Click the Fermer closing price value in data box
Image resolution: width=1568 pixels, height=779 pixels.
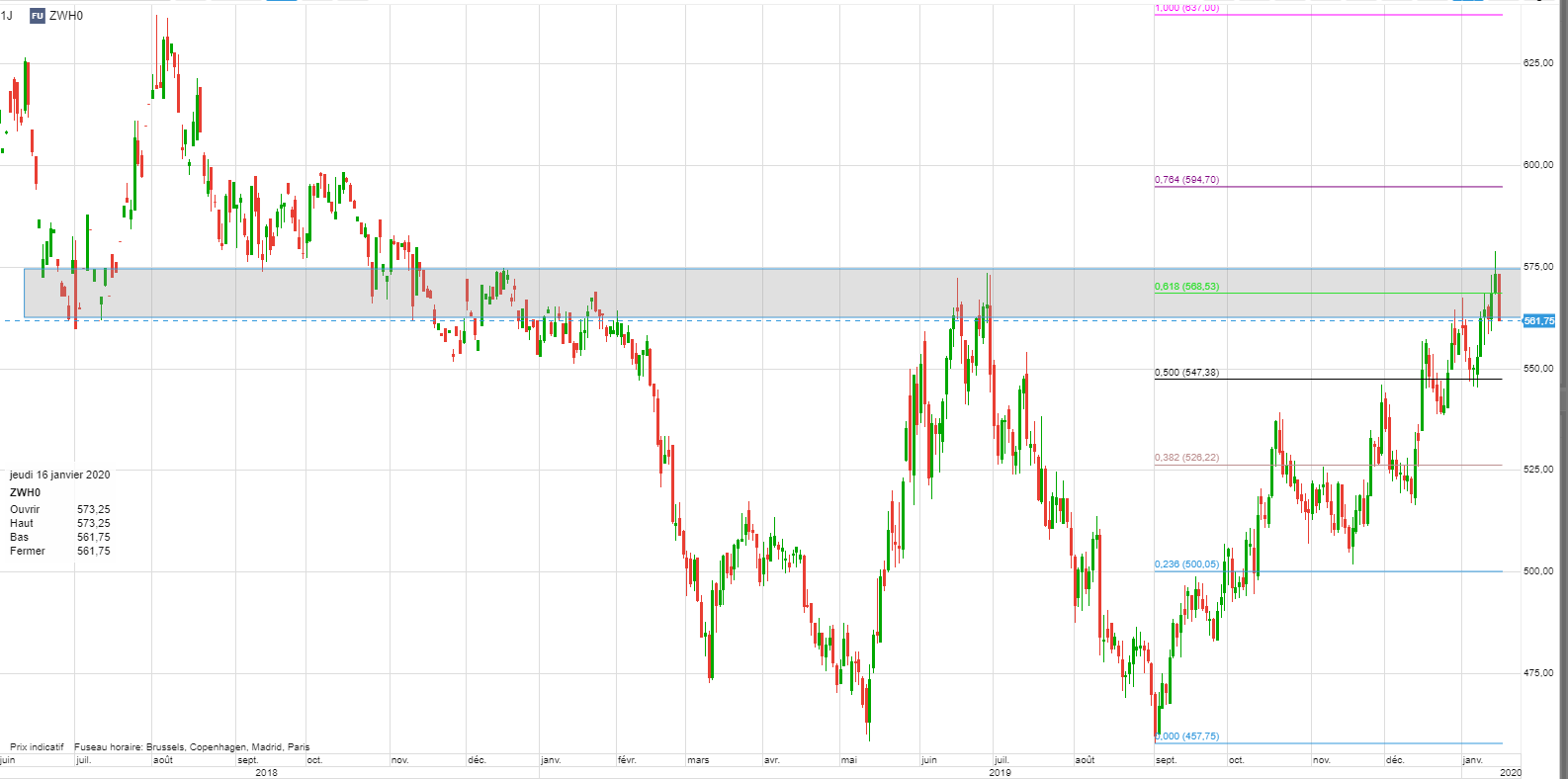94,552
